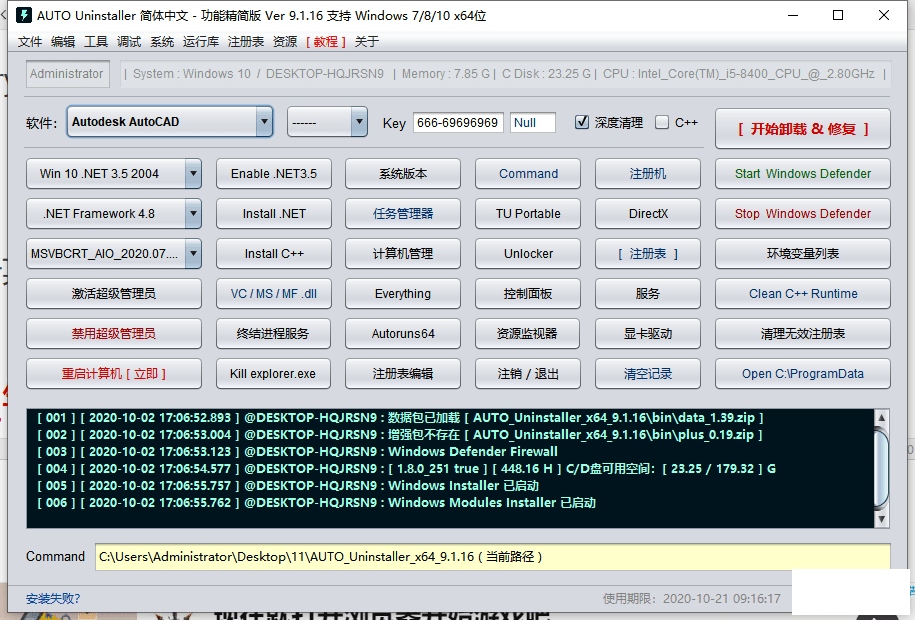Expand the Autodesk AutoCAD software dropdown
The width and height of the screenshot is (915, 620).
tap(264, 122)
